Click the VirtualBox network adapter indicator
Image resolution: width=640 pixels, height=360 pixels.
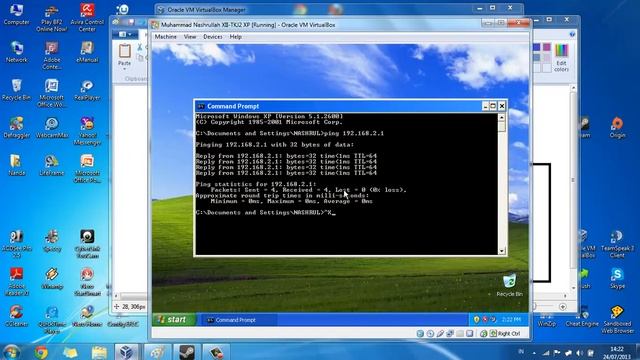[x=450, y=333]
